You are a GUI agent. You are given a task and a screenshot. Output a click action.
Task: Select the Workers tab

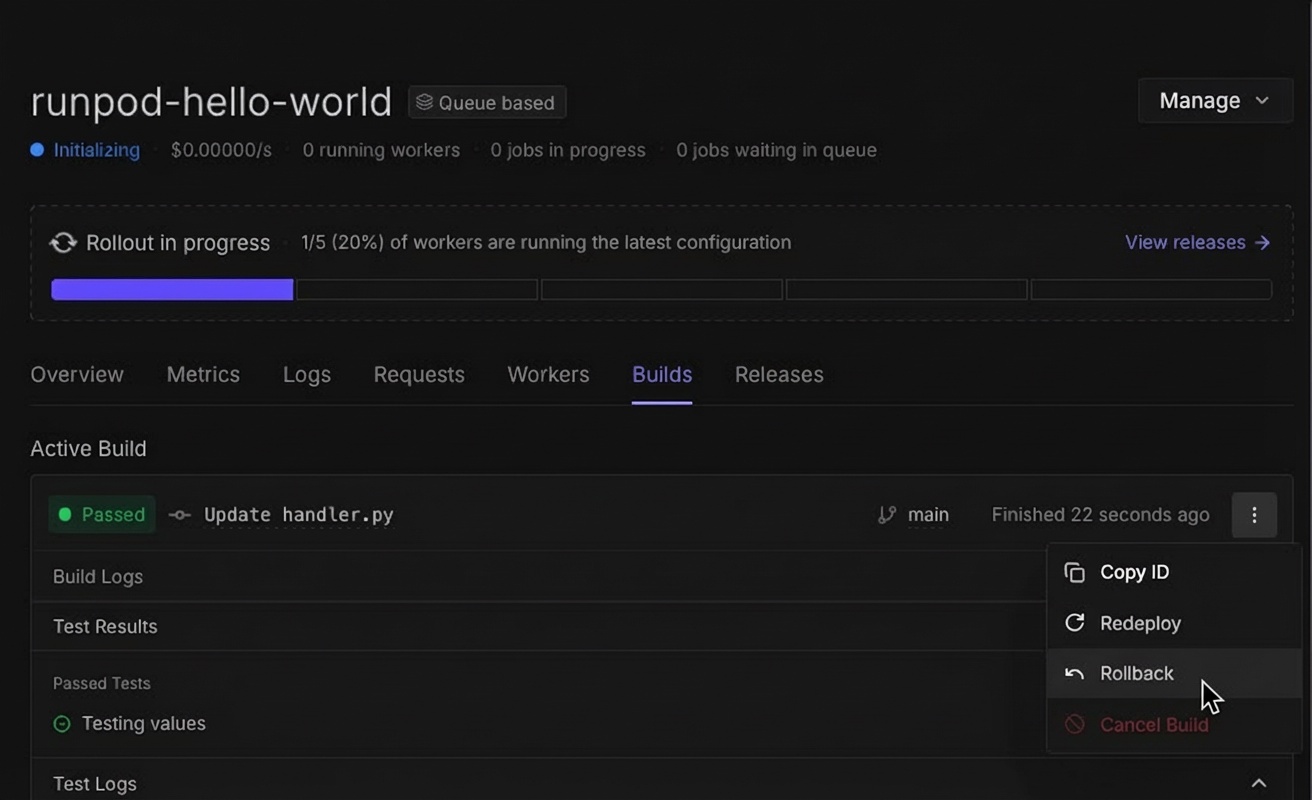tap(548, 375)
